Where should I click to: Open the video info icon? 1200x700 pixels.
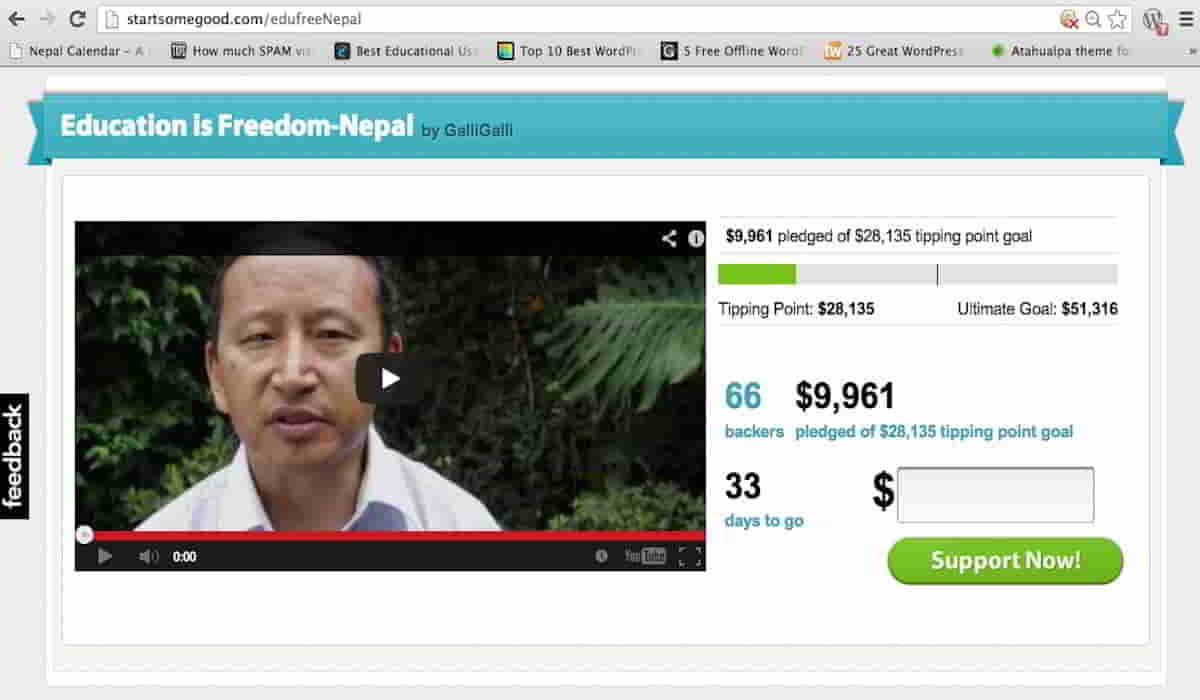point(696,238)
